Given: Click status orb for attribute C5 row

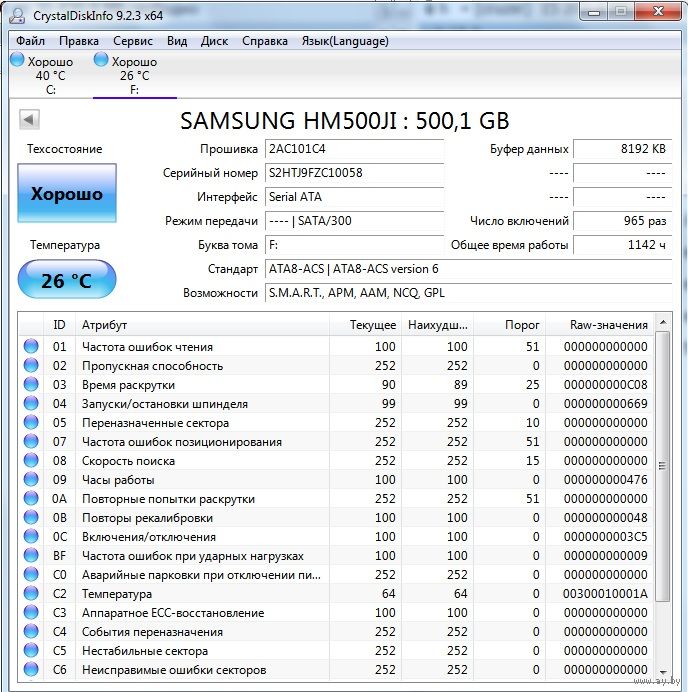Looking at the screenshot, I should (31, 650).
